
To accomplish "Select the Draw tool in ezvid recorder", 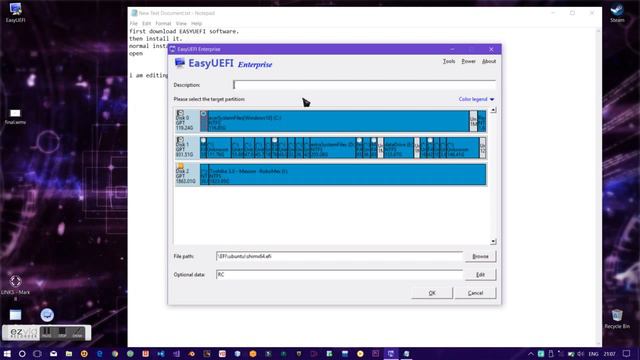I will pyautogui.click(x=77, y=333).
